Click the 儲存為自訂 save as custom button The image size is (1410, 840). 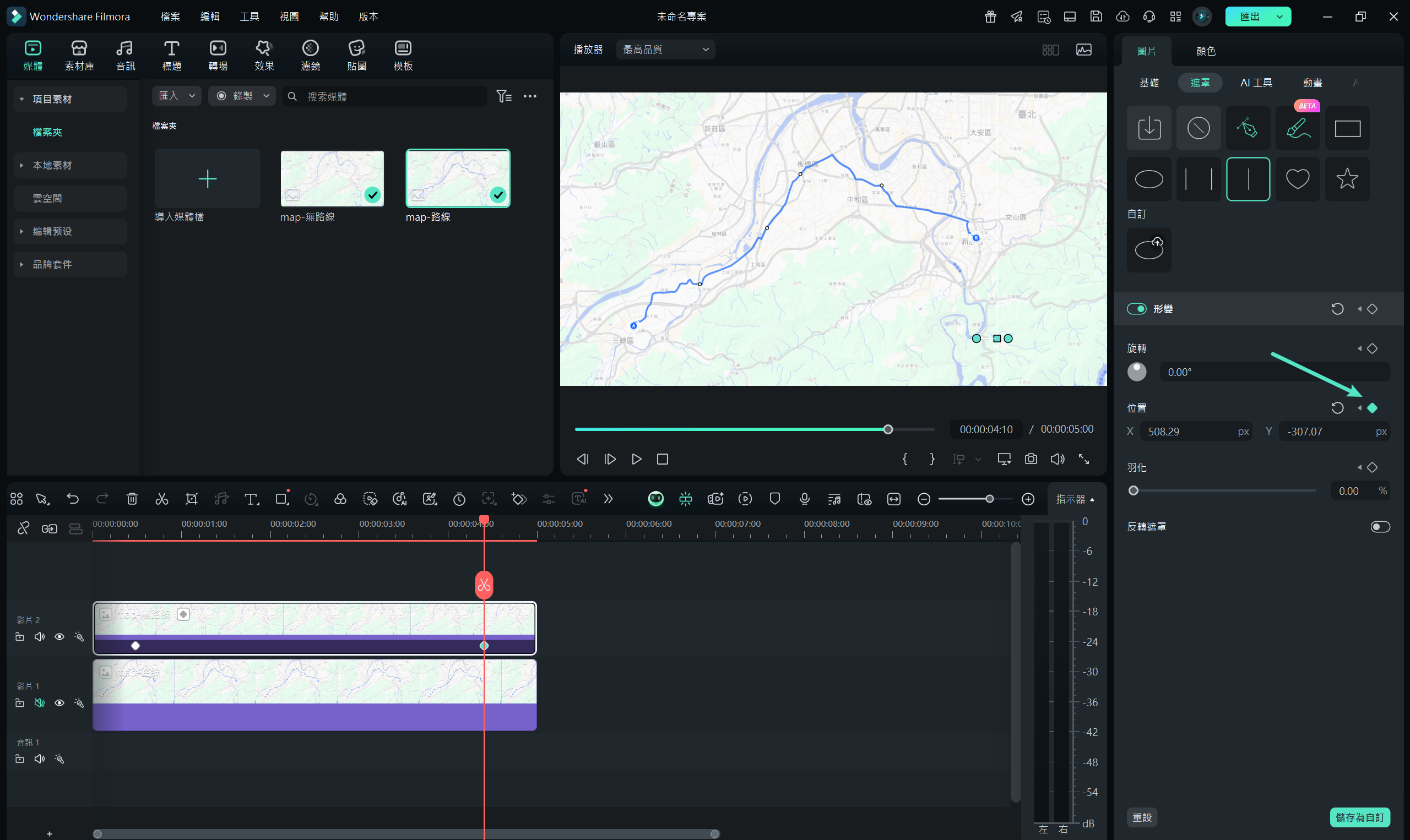[1359, 817]
